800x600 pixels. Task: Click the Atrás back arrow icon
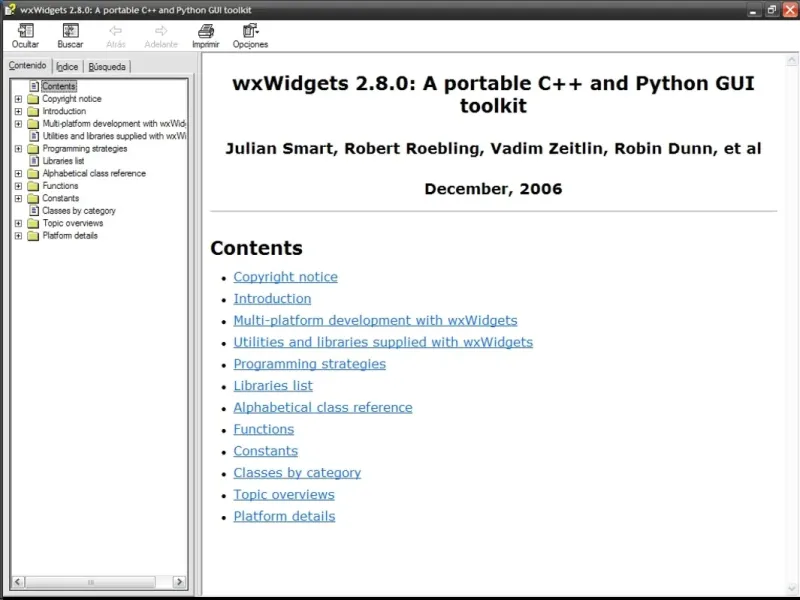[116, 31]
